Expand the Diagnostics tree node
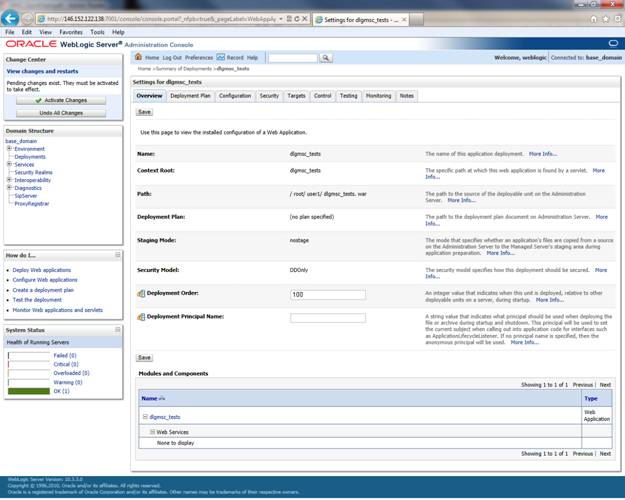 (x=9, y=188)
